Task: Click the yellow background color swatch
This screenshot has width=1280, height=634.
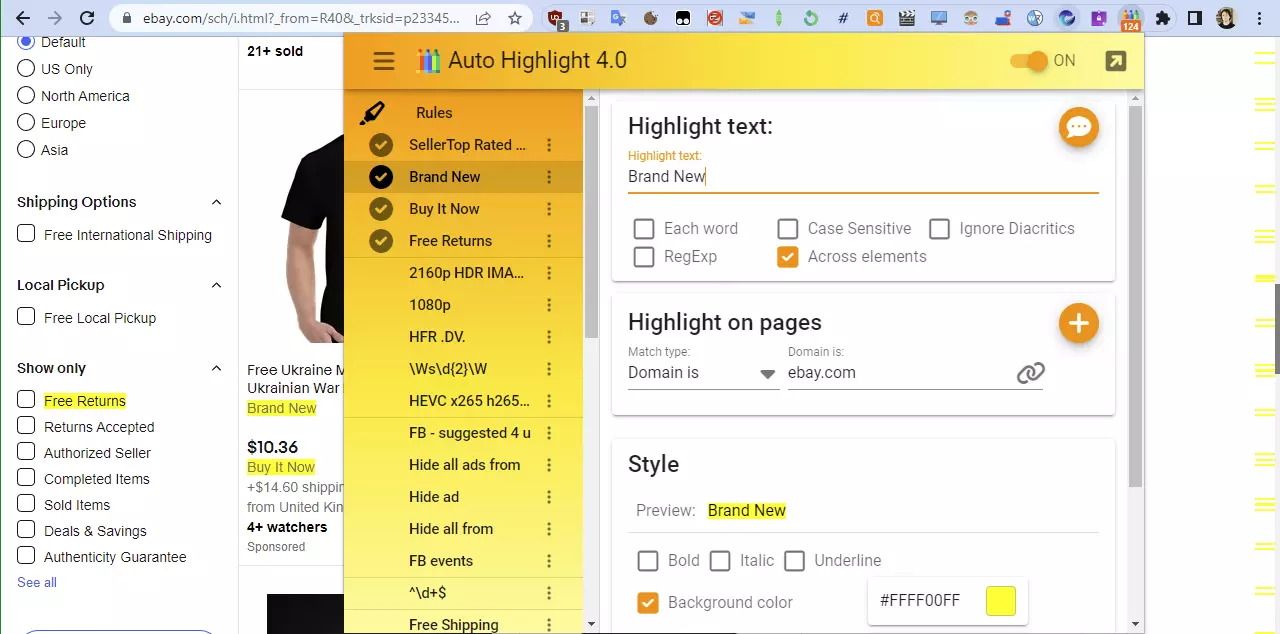Action: coord(1001,601)
